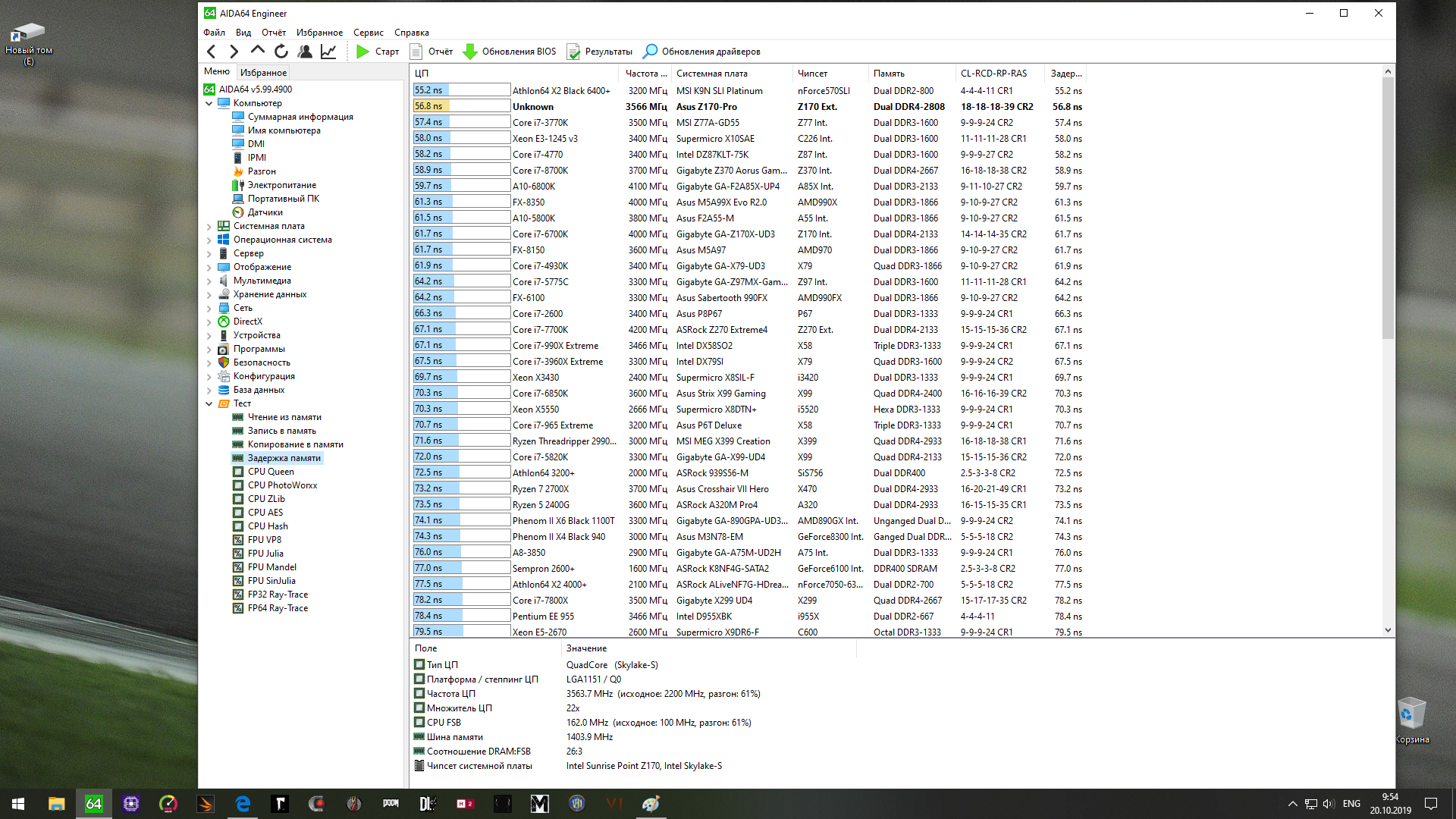Click the Up level arrow icon
This screenshot has height=819, width=1456.
[258, 51]
